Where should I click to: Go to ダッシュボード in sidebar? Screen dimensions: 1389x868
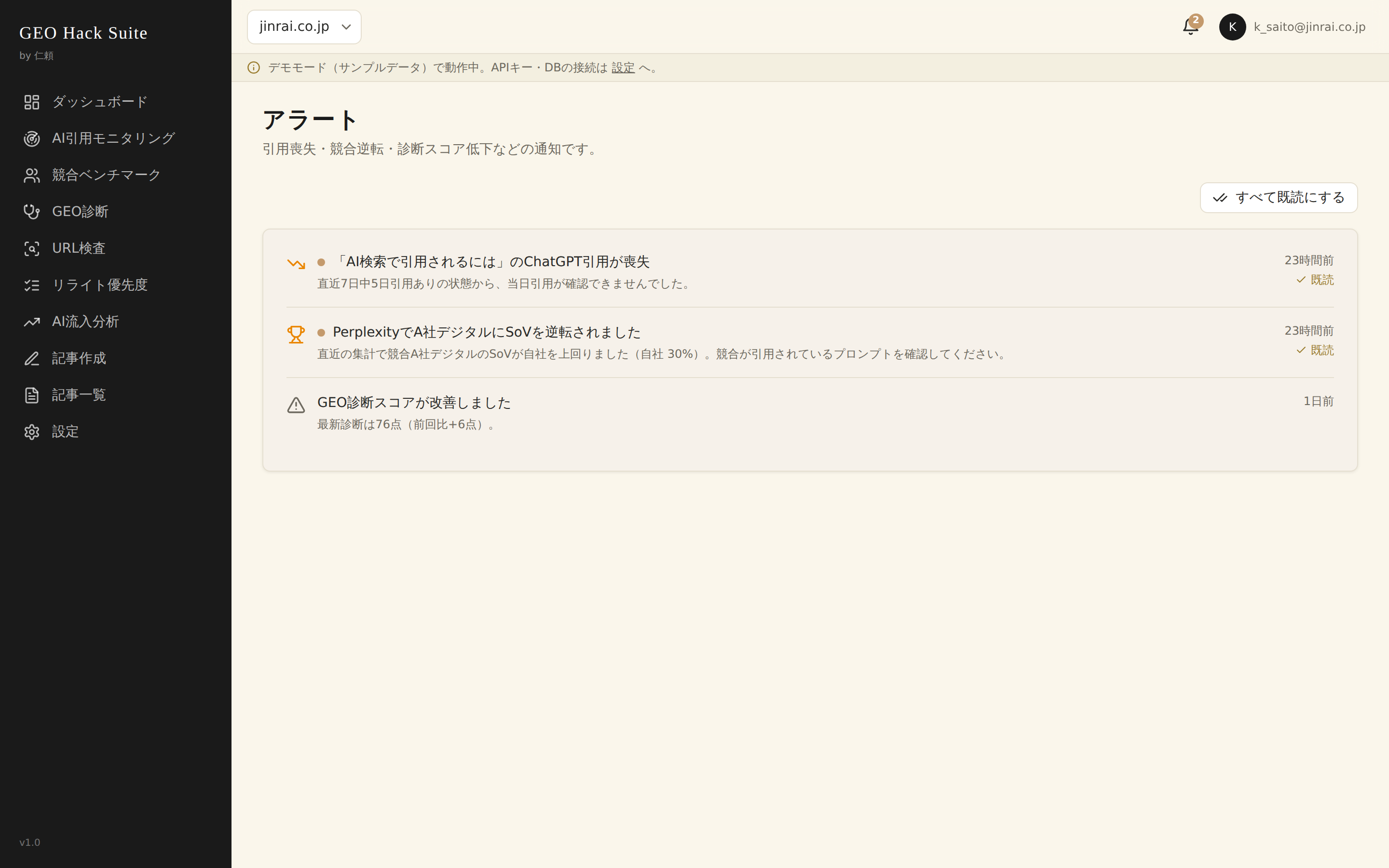[x=115, y=102]
